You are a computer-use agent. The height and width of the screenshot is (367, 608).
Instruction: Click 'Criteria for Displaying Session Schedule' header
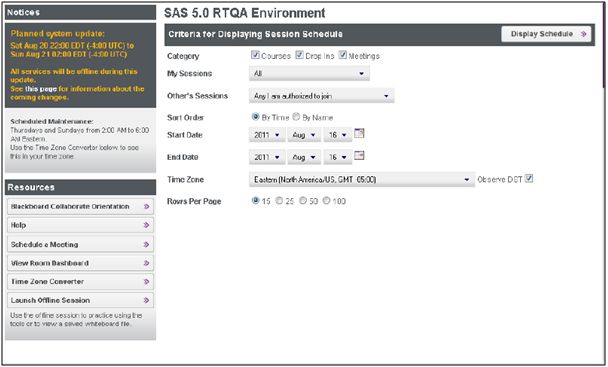255,34
